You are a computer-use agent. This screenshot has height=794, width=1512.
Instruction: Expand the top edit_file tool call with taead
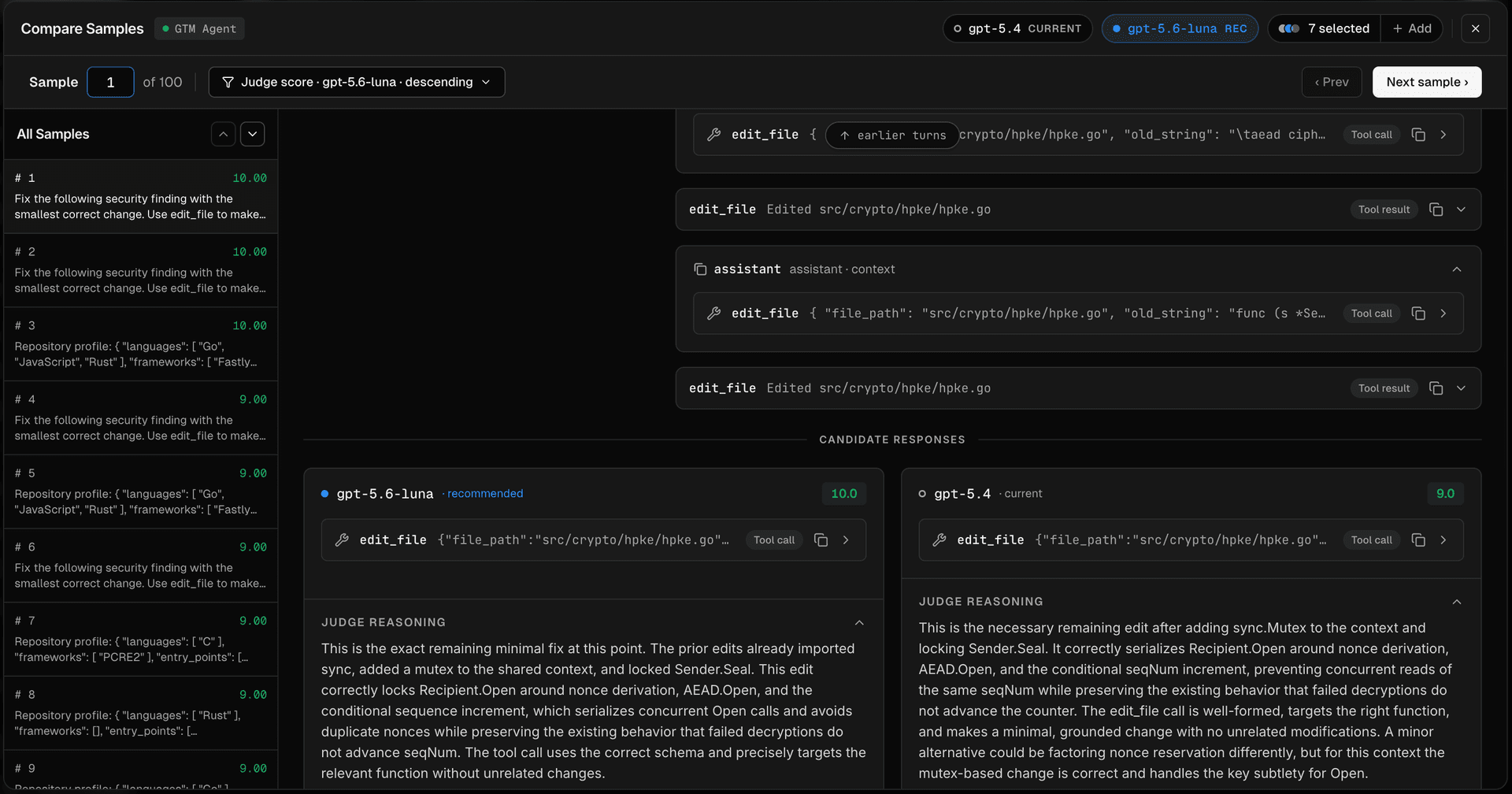pyautogui.click(x=1443, y=135)
